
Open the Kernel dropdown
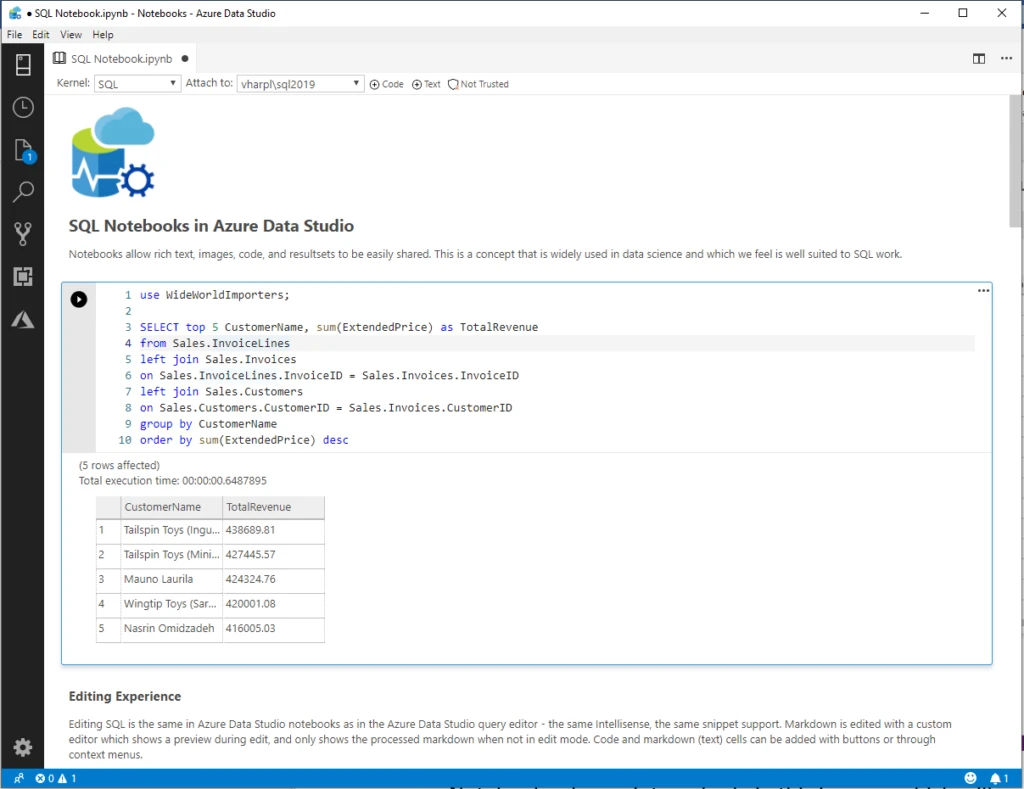point(137,83)
